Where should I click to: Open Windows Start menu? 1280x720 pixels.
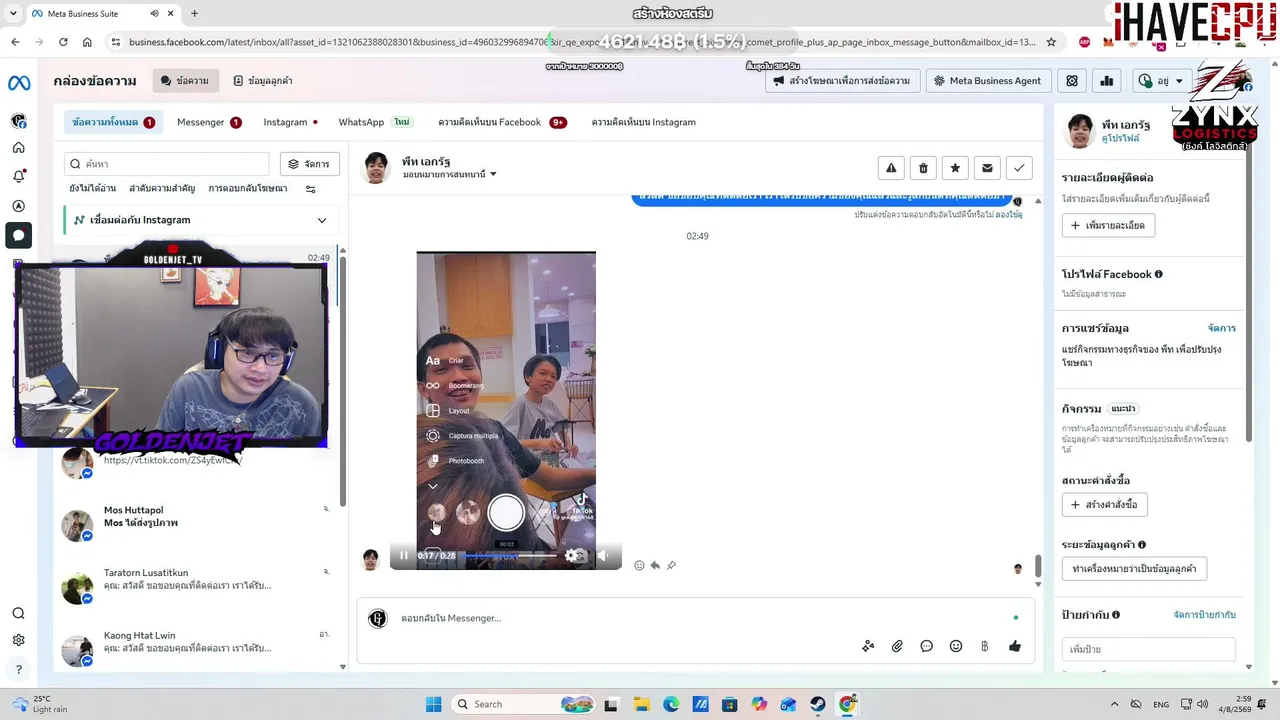pos(433,704)
